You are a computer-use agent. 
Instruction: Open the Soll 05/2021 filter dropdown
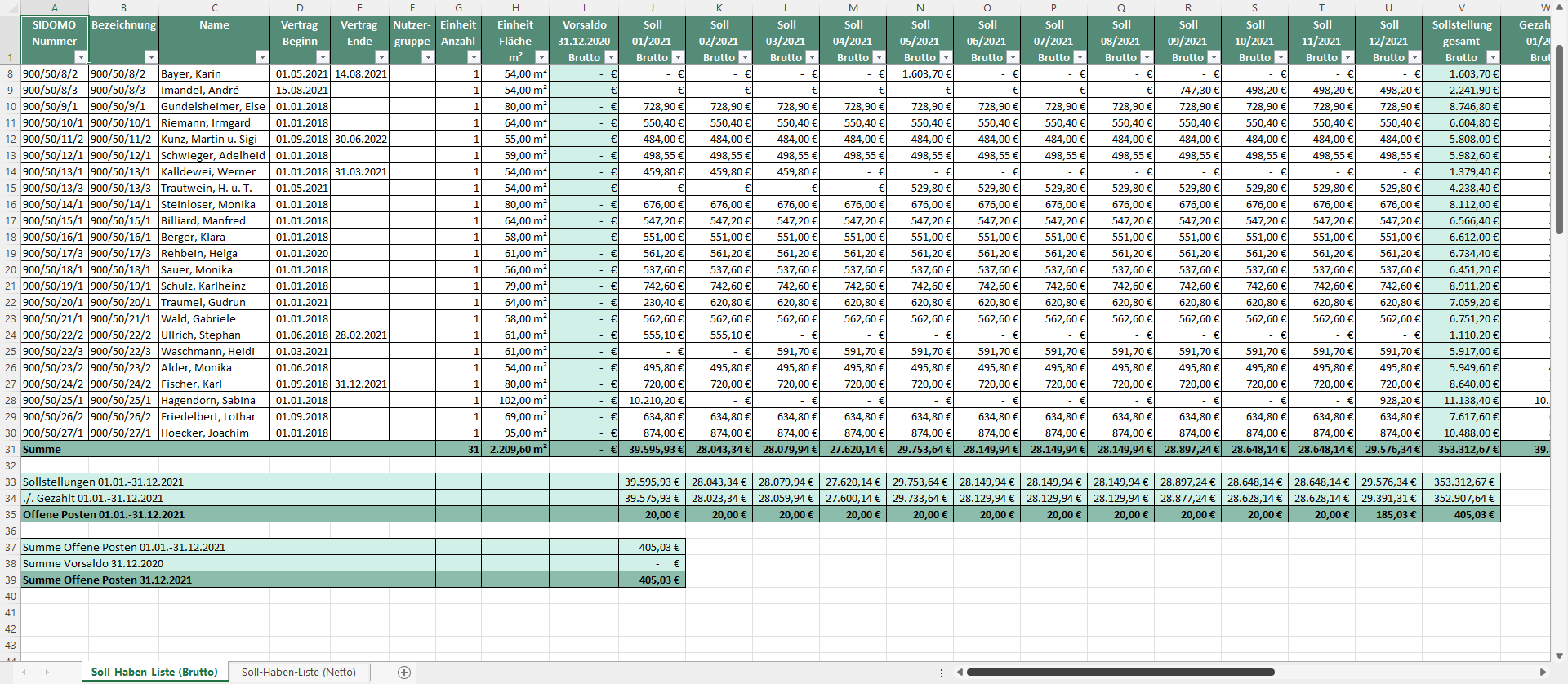click(x=946, y=57)
